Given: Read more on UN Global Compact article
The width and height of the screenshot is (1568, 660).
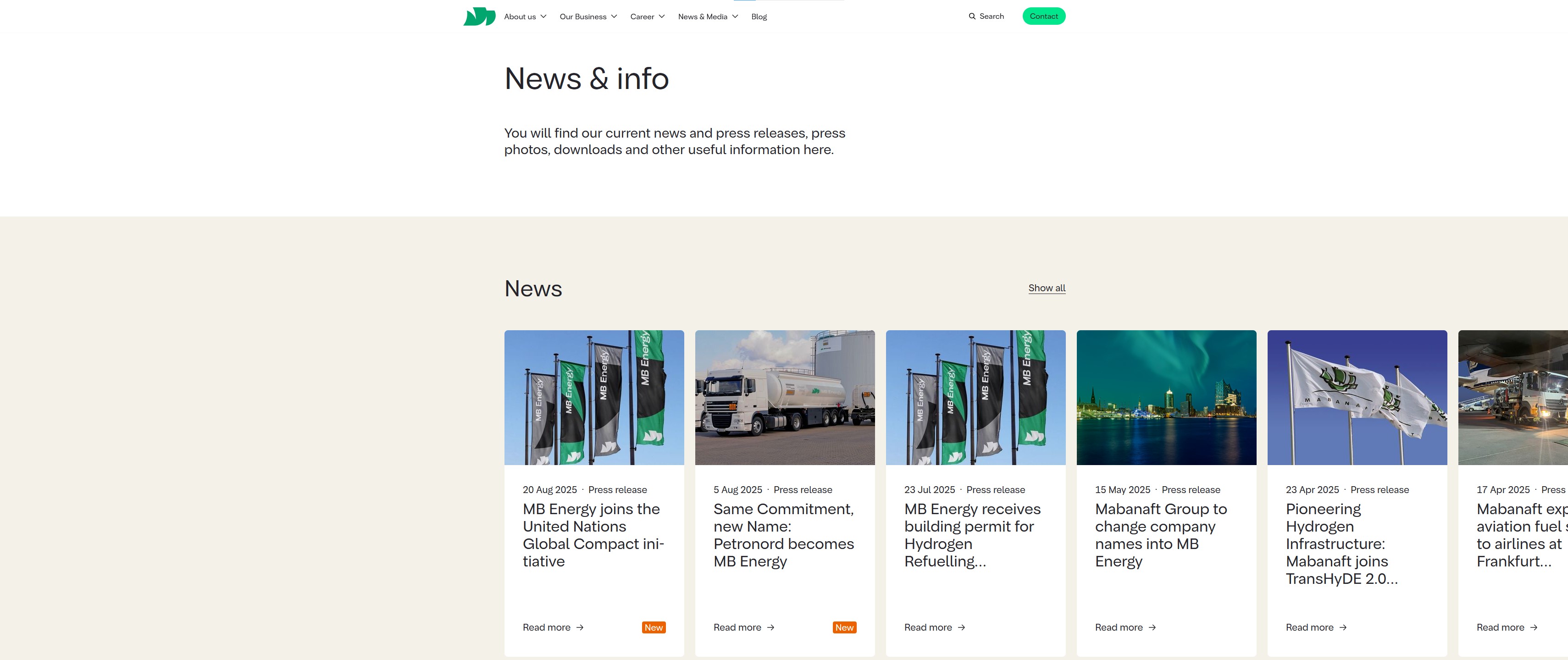Looking at the screenshot, I should click(547, 627).
